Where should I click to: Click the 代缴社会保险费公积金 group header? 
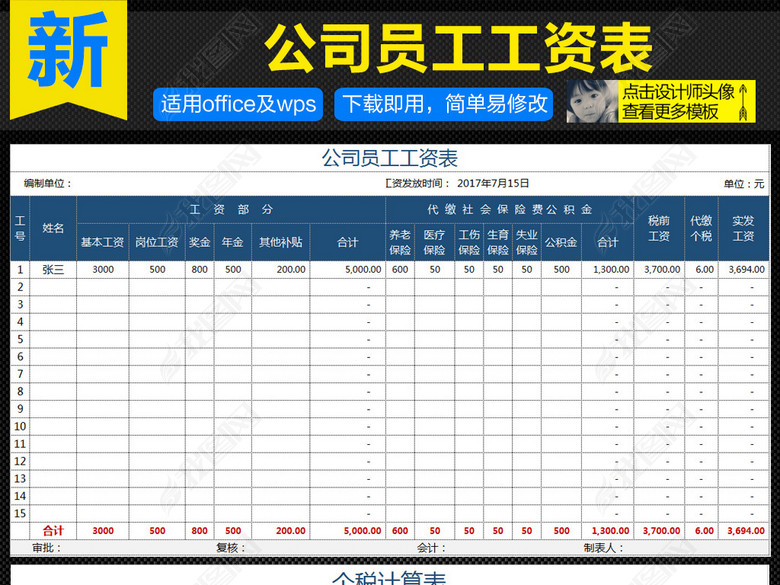coord(509,210)
